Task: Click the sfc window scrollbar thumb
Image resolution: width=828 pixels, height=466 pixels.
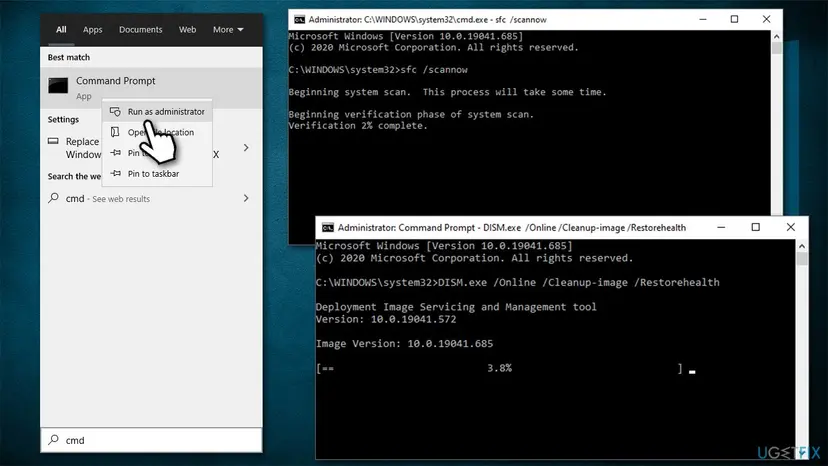Action: click(x=776, y=48)
